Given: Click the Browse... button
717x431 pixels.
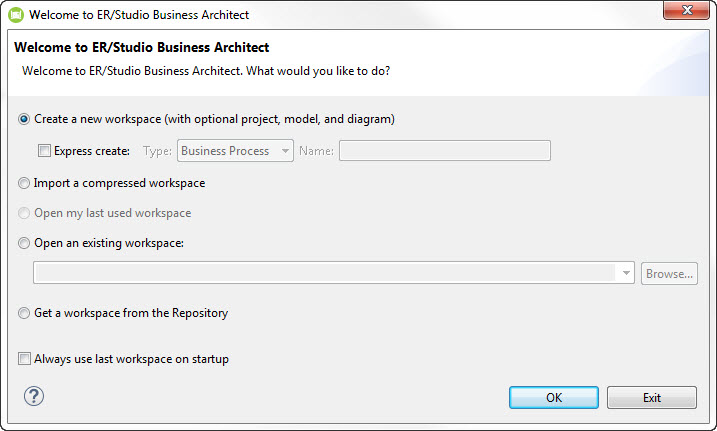Looking at the screenshot, I should point(669,274).
